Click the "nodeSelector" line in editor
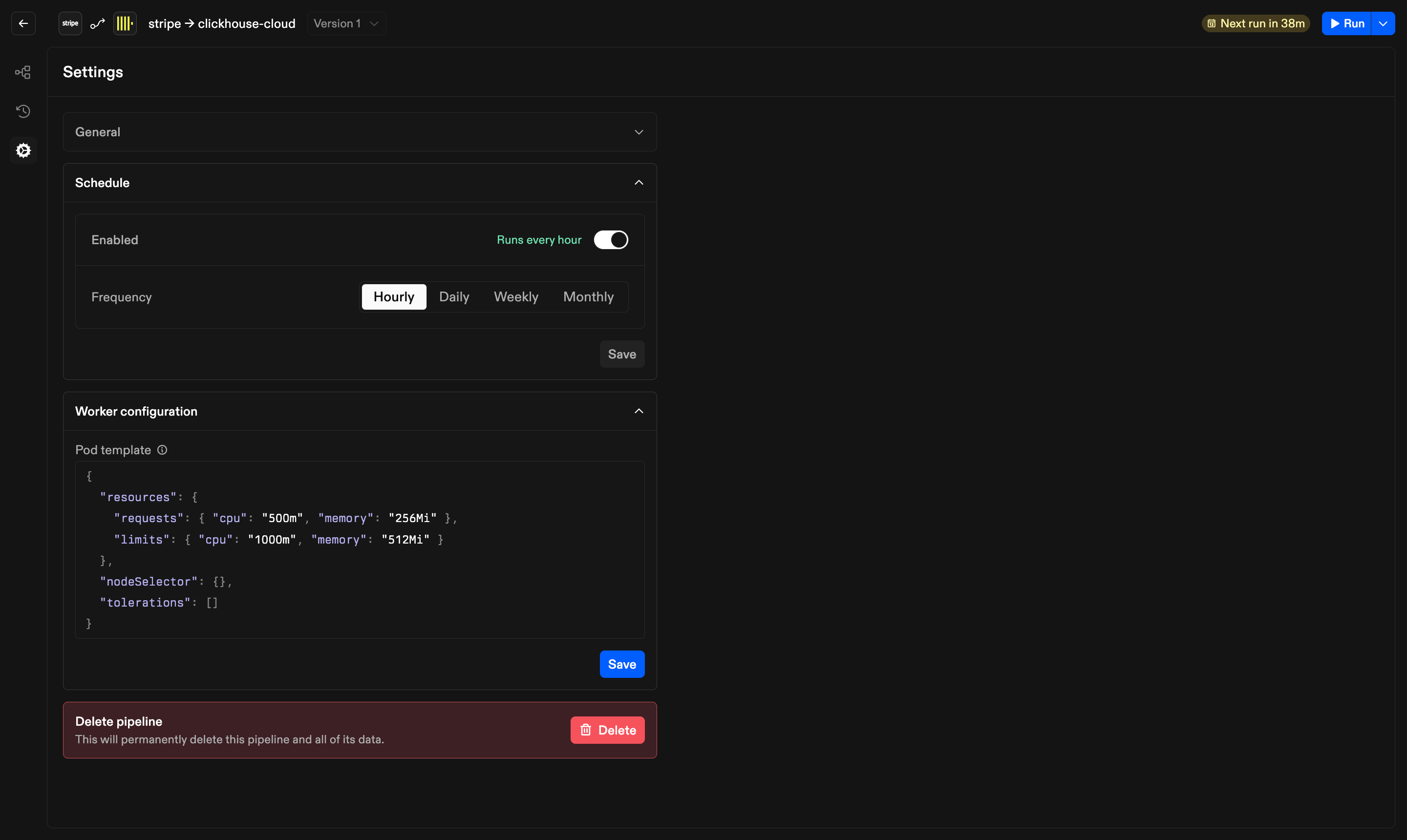This screenshot has height=840, width=1407. [166, 581]
